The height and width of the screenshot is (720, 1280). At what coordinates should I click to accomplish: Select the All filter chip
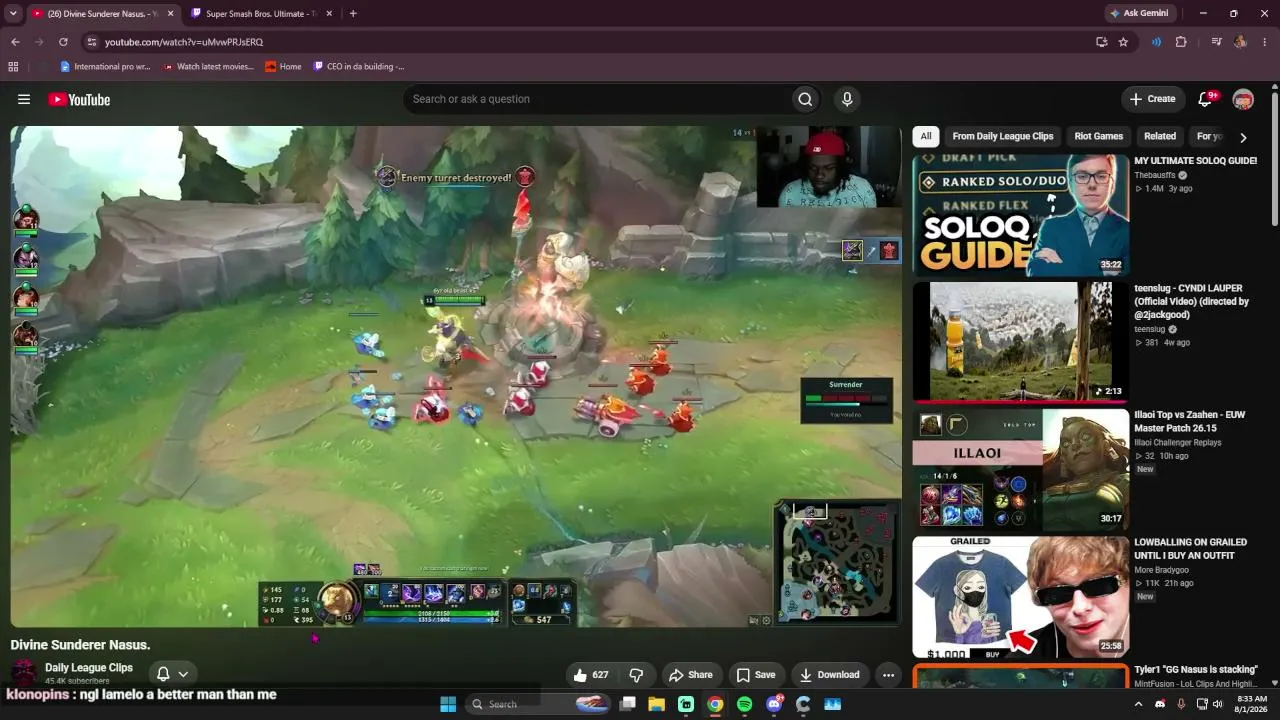point(926,136)
